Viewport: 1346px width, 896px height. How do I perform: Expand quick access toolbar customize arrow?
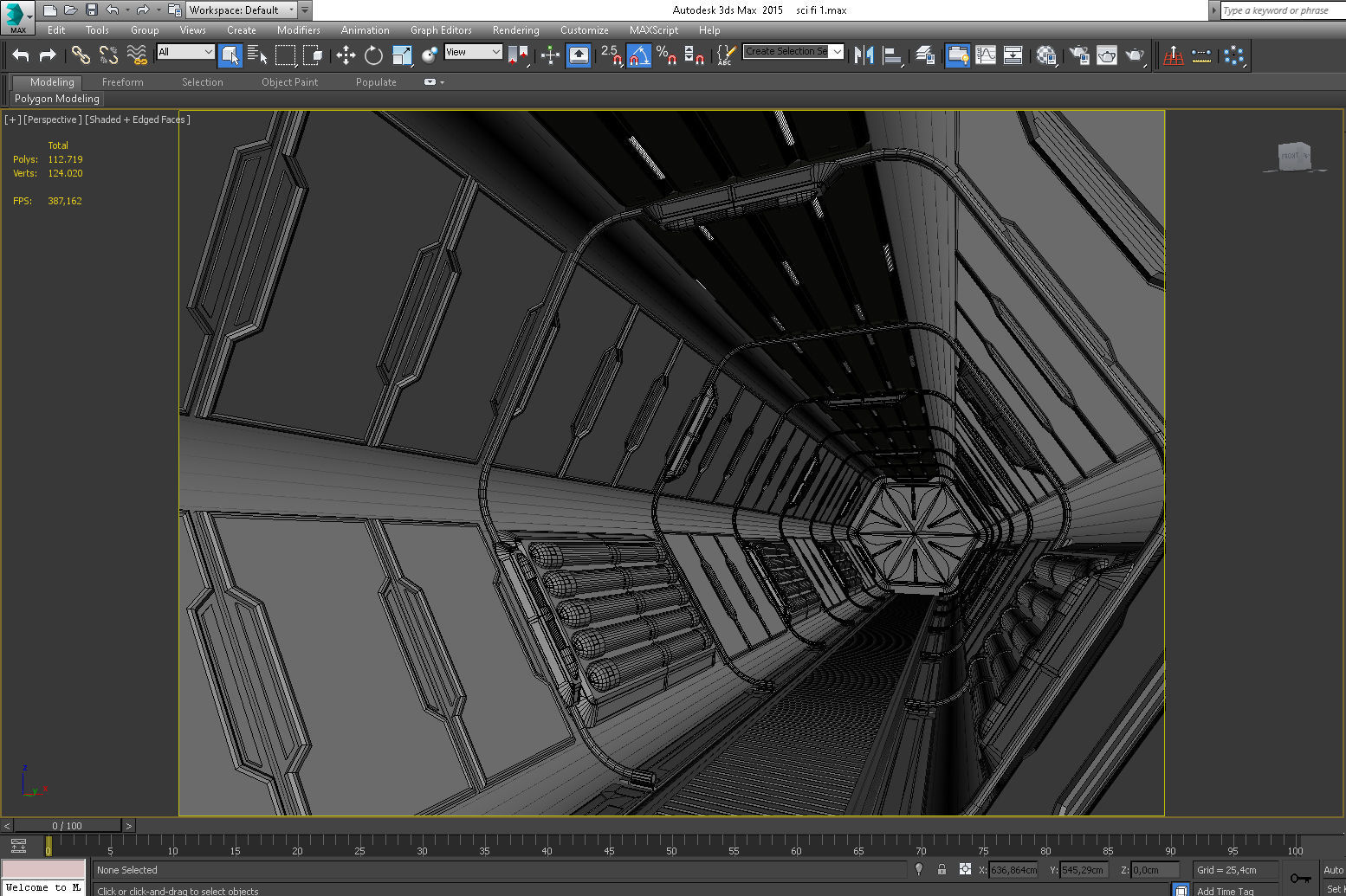305,10
